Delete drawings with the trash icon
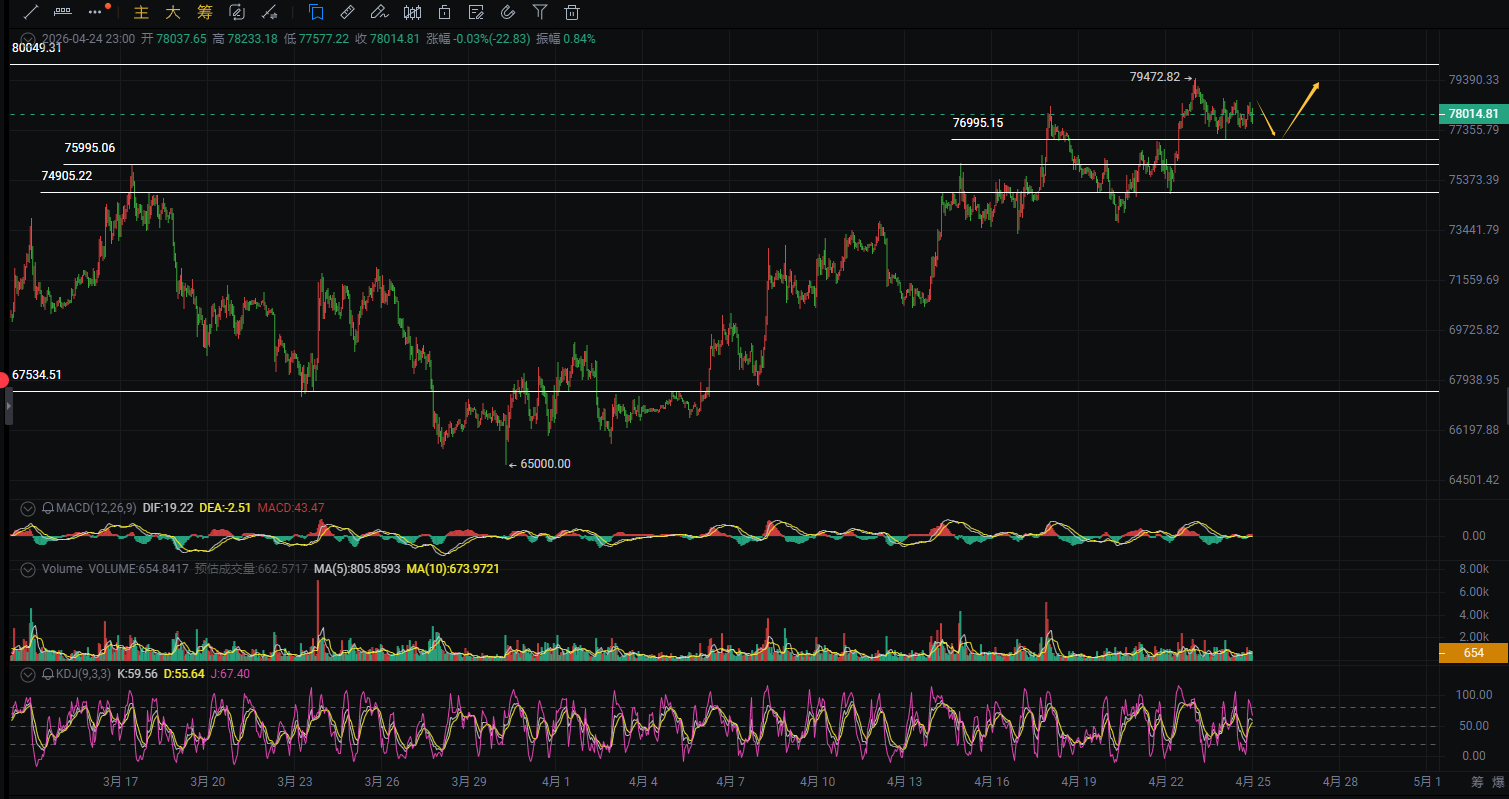The height and width of the screenshot is (799, 1509). click(572, 13)
